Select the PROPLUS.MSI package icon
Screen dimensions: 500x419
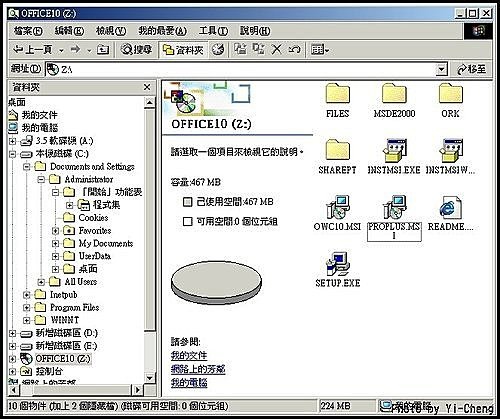pyautogui.click(x=394, y=207)
